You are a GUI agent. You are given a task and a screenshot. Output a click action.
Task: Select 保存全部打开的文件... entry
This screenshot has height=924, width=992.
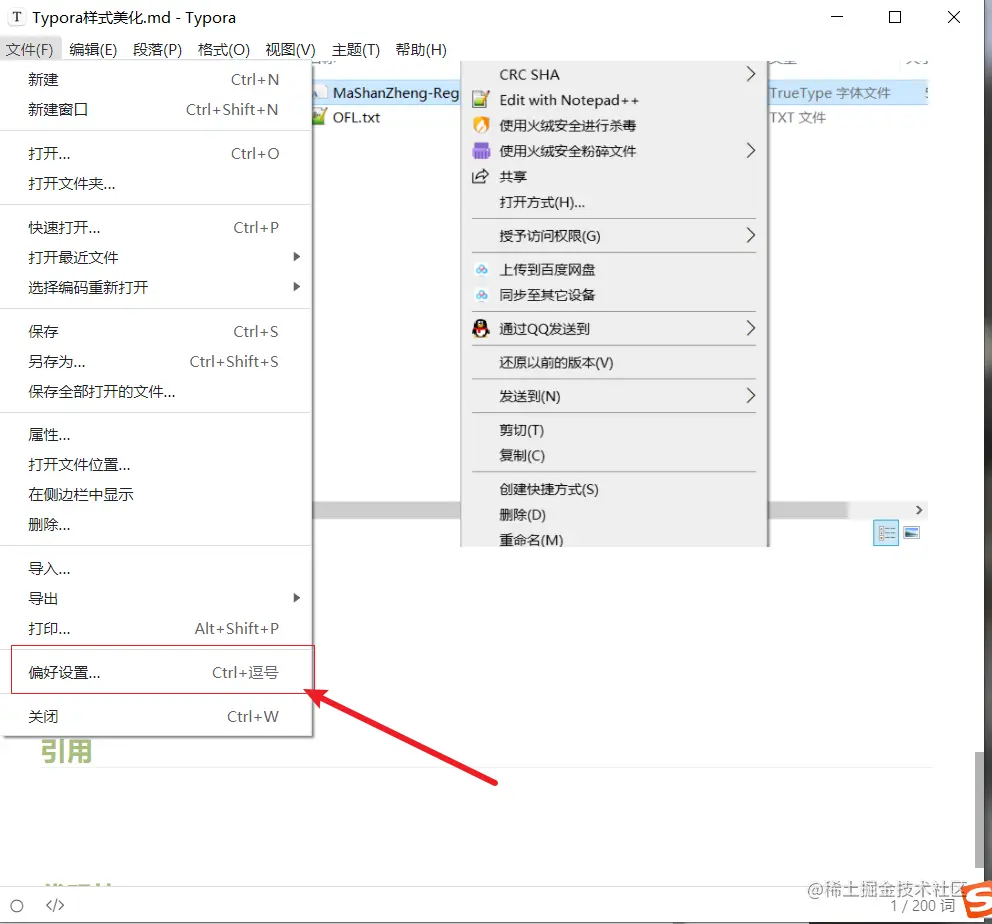pyautogui.click(x=156, y=391)
